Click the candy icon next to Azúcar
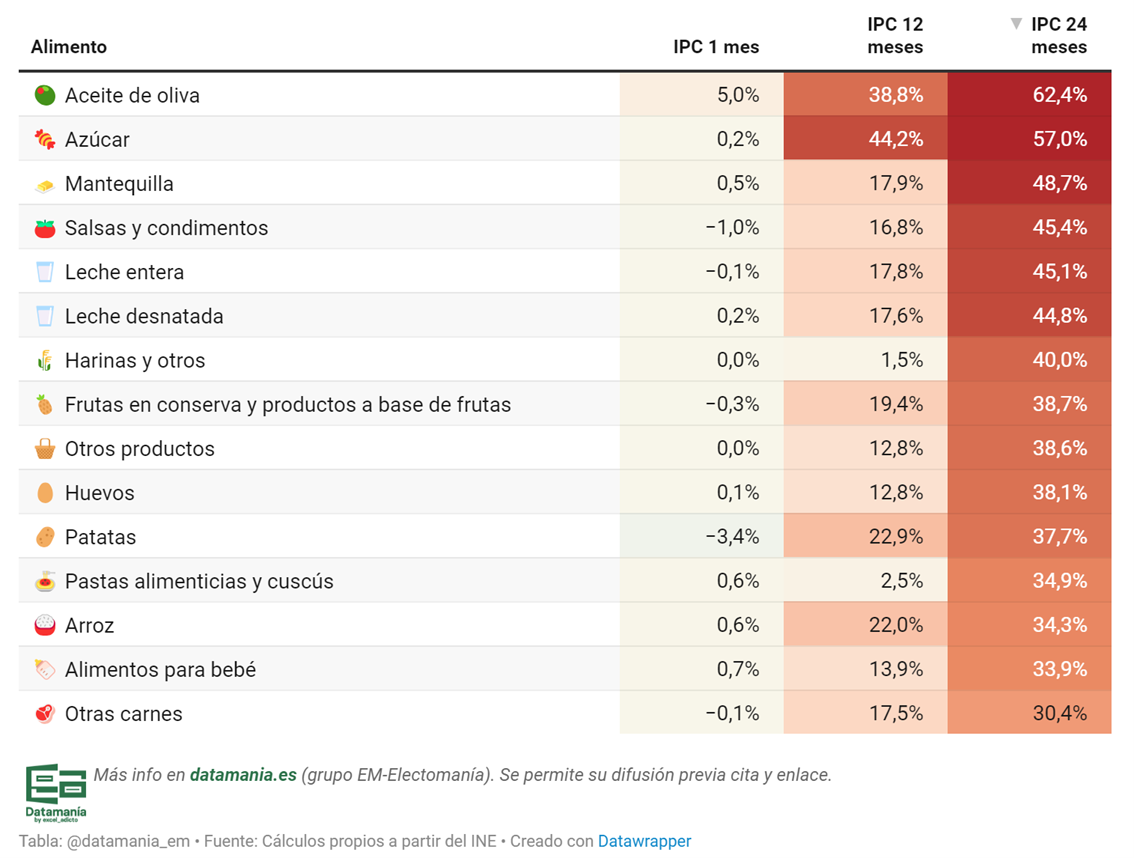 pos(45,140)
